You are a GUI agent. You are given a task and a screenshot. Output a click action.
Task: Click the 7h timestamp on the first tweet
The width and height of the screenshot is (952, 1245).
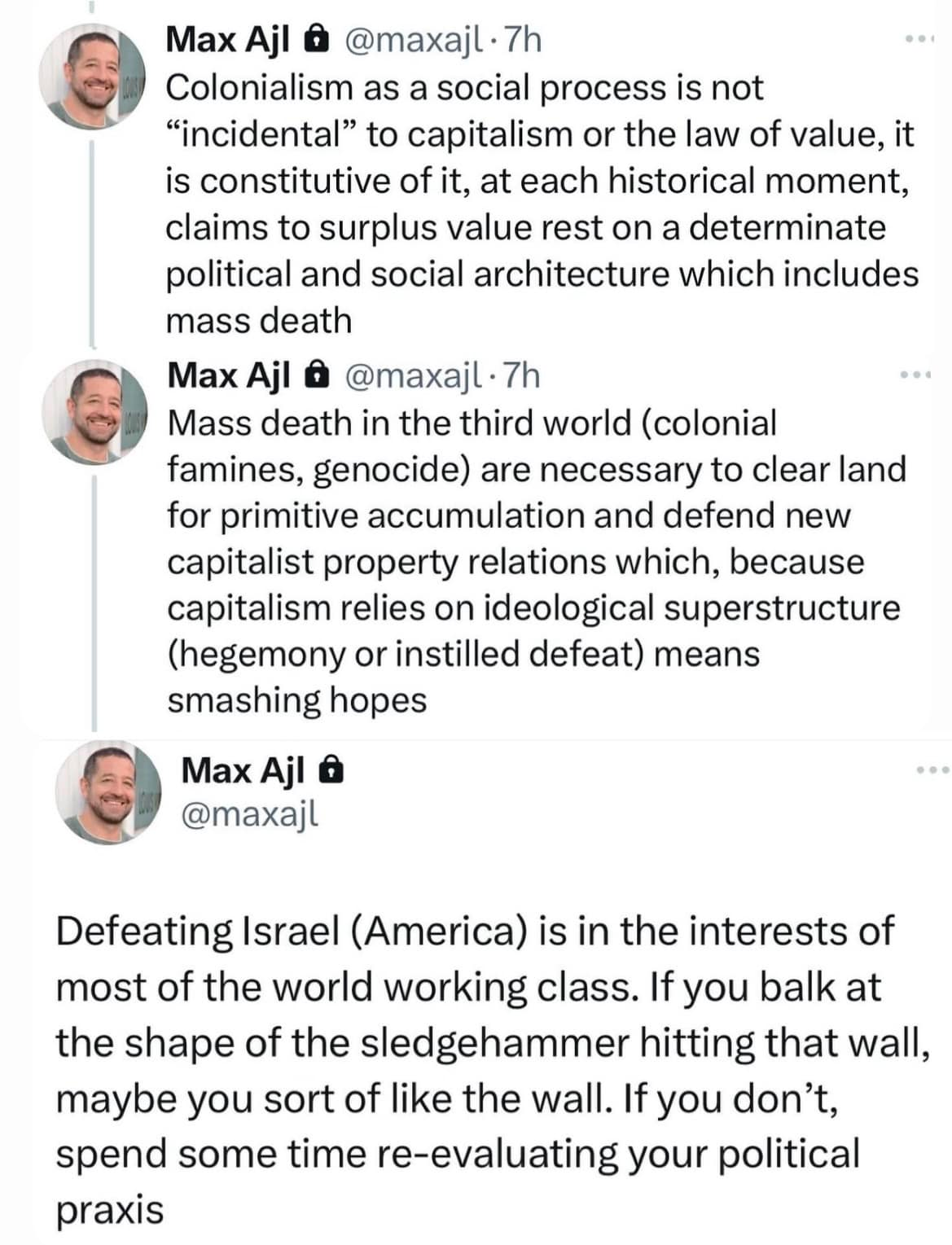pos(523,39)
